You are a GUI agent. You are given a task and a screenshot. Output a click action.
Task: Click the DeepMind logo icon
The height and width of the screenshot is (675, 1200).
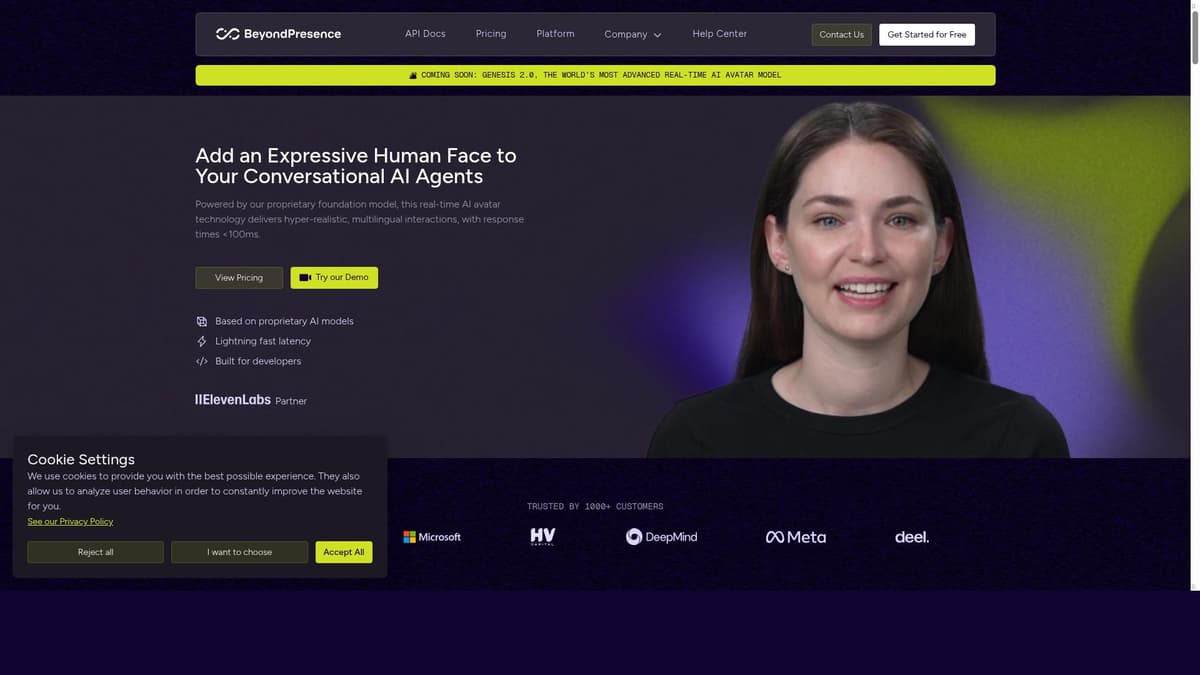[634, 536]
